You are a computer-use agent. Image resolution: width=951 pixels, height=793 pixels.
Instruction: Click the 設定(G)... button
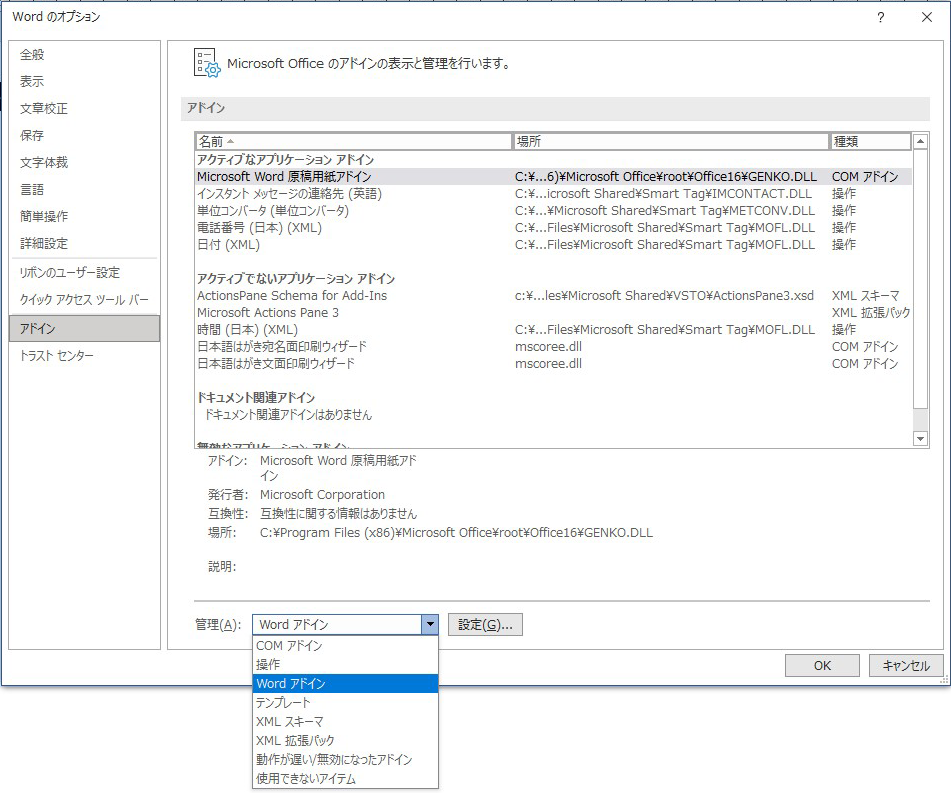click(485, 624)
